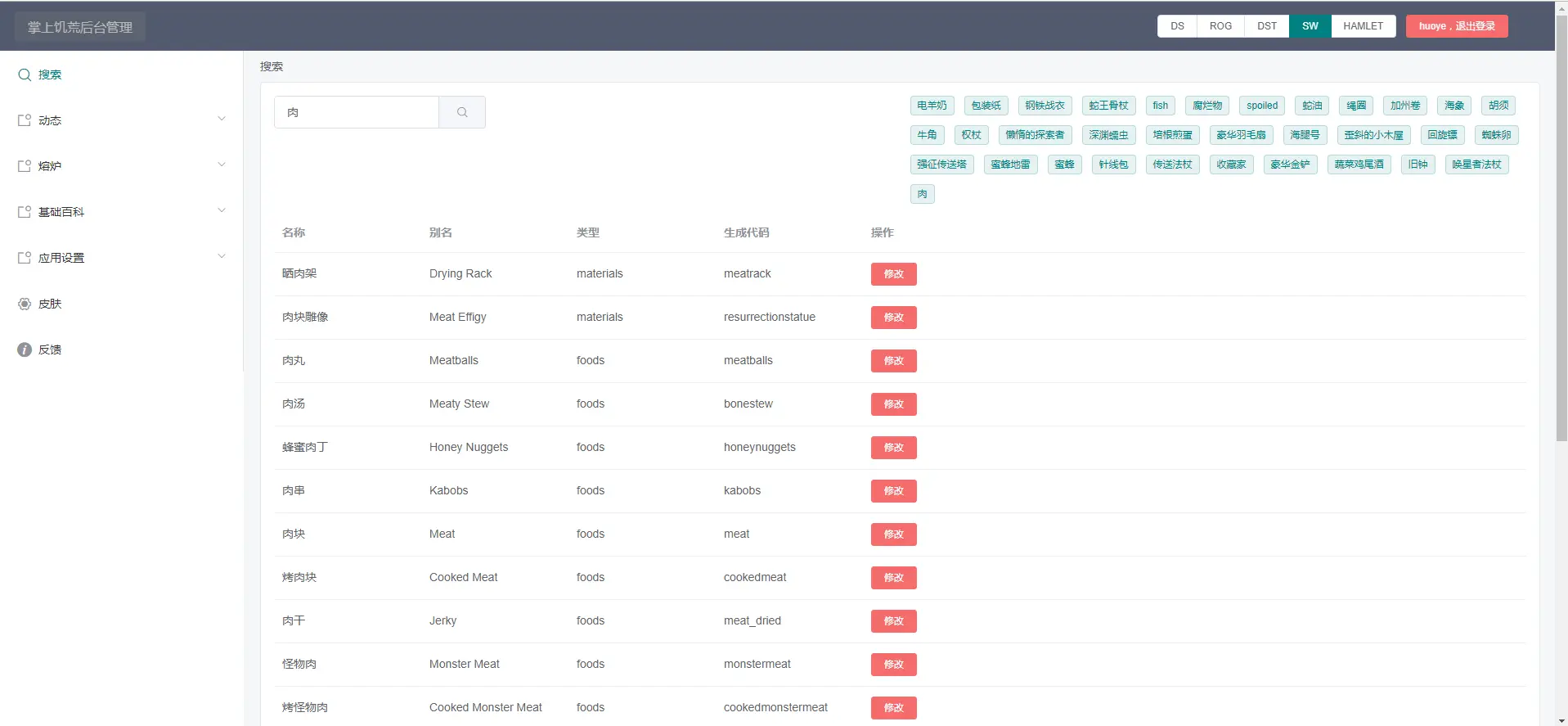Image resolution: width=1568 pixels, height=726 pixels.
Task: Select the SW version tab
Action: click(x=1310, y=26)
